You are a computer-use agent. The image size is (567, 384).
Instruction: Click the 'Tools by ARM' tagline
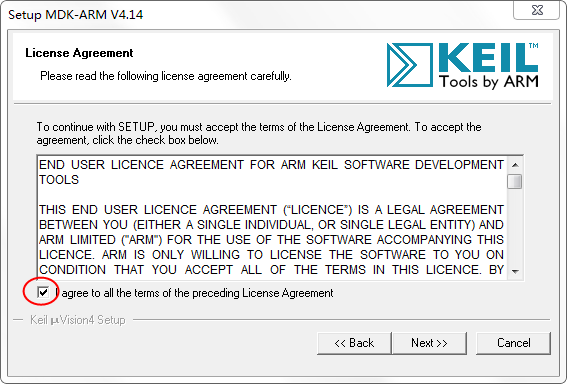point(489,81)
